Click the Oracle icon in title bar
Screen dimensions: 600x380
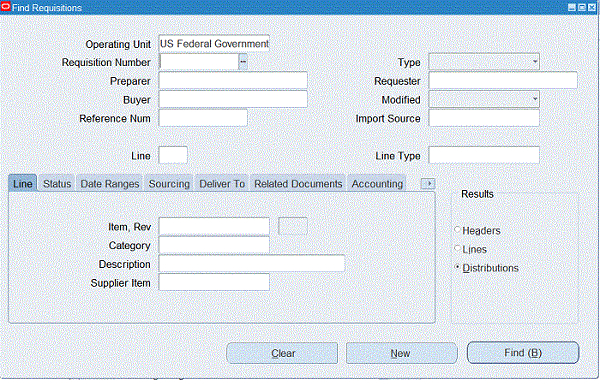click(5, 7)
